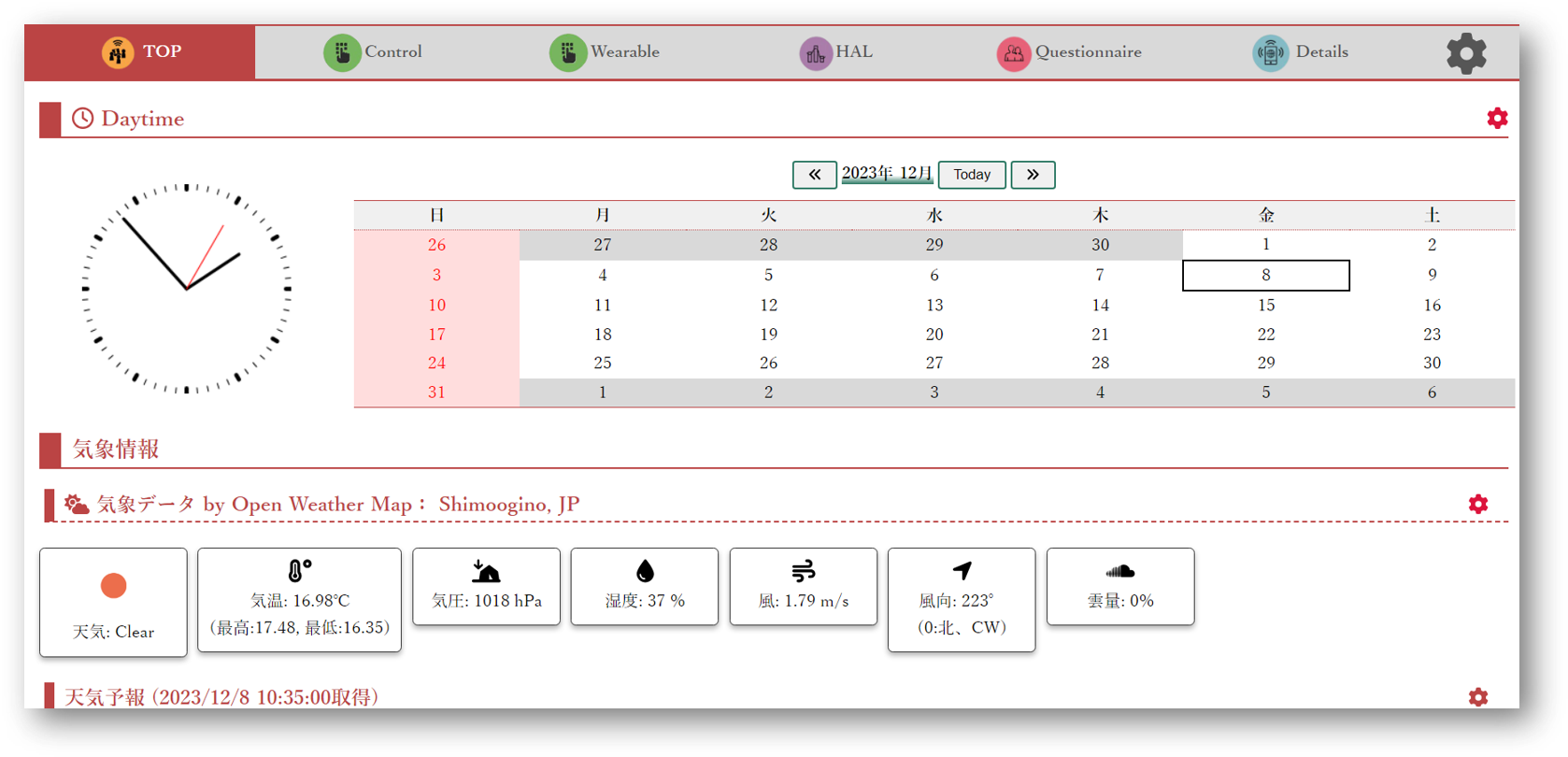Screen dimensions: 1568x757
Task: Click the 風: 1.79 m/s text
Action: point(804,601)
